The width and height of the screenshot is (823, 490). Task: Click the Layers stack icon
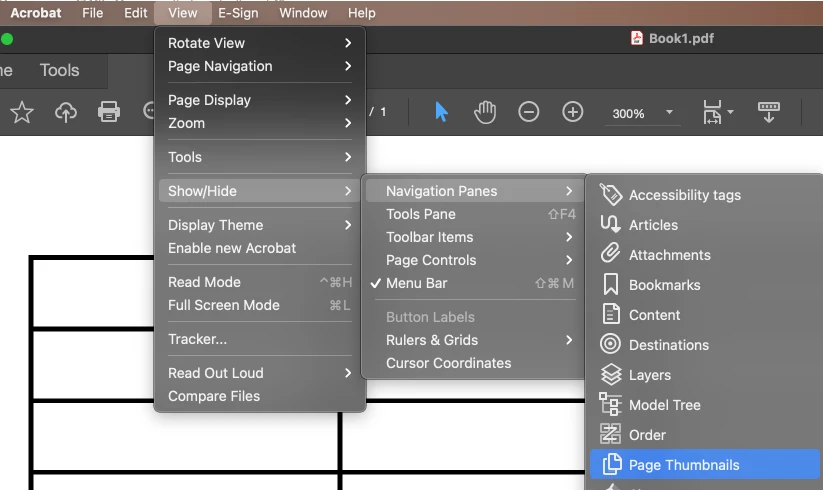pyautogui.click(x=610, y=375)
